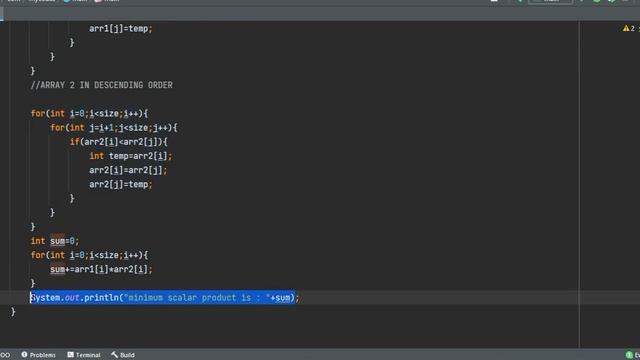The height and width of the screenshot is (360, 640).
Task: Click the line arr2[j]=temp;
Action: point(120,184)
